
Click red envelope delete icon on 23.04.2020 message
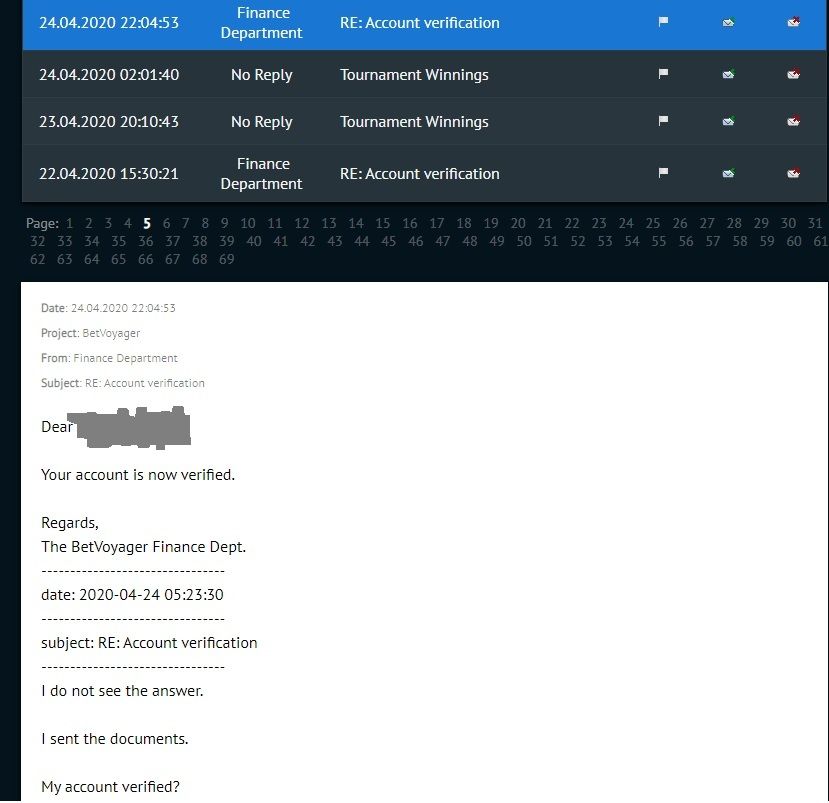coord(794,121)
